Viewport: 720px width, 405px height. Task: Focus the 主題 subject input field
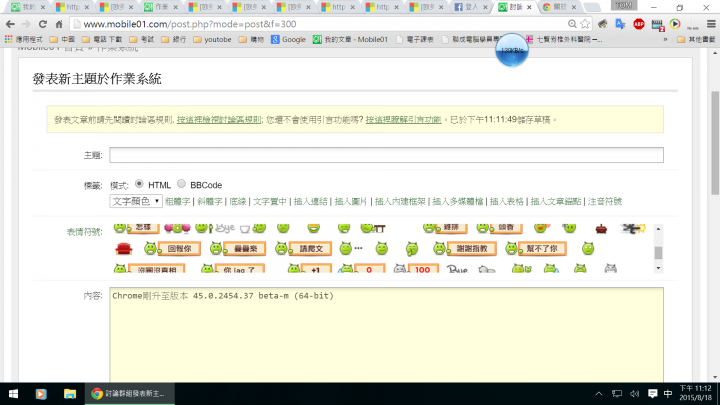point(386,155)
